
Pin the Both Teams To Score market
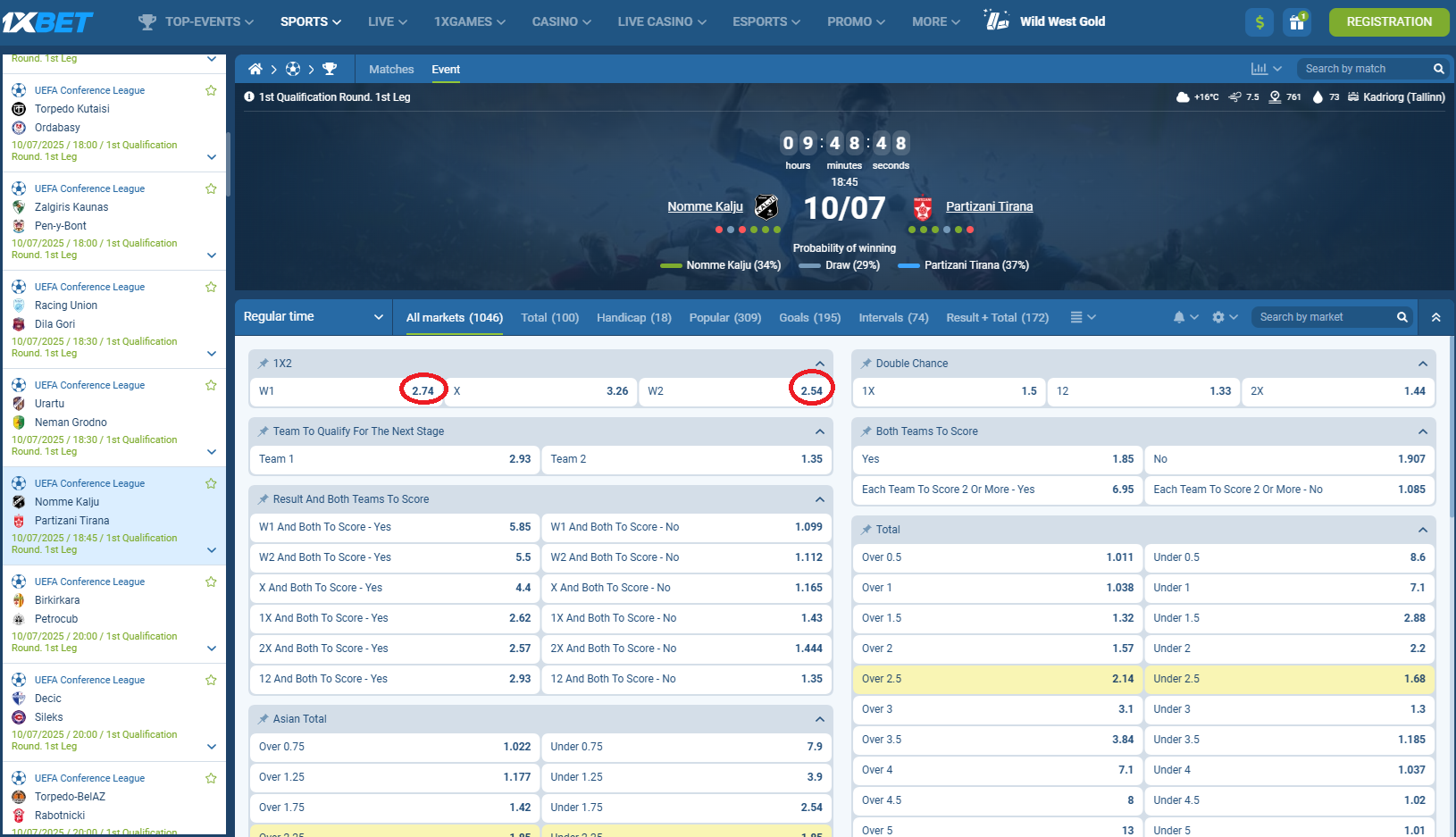pyautogui.click(x=866, y=431)
